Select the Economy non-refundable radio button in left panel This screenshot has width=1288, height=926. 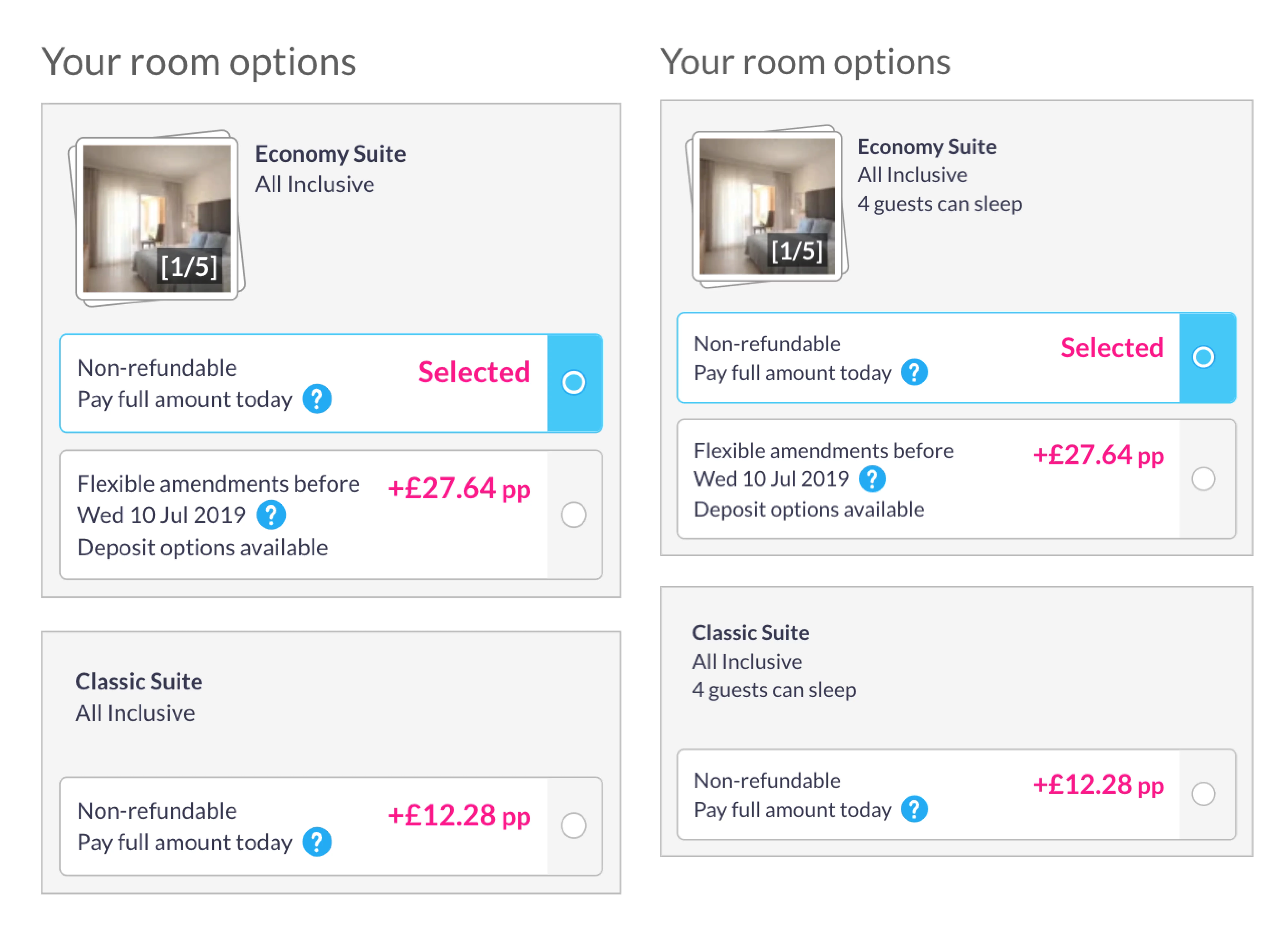click(x=574, y=382)
